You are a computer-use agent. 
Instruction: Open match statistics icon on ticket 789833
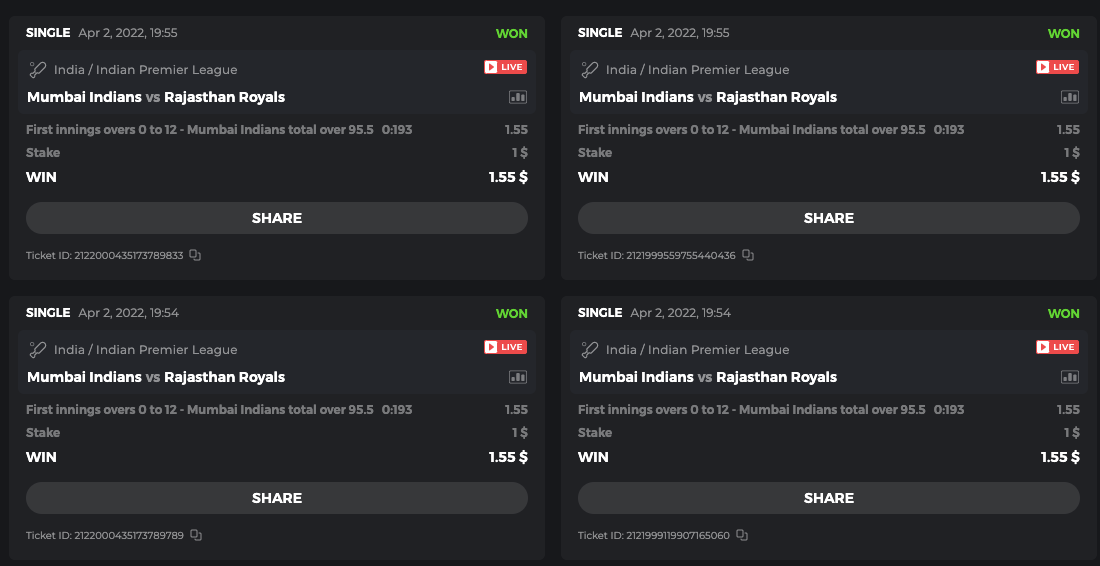point(517,97)
